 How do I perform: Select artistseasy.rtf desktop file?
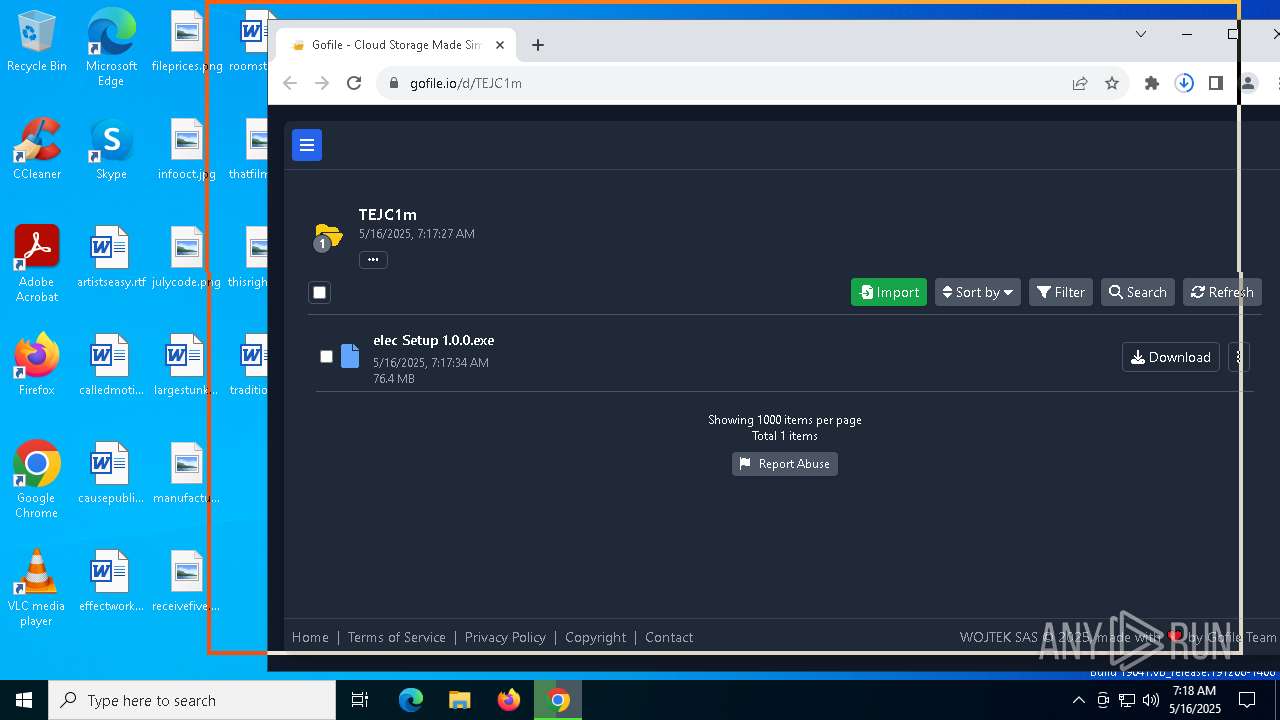(111, 258)
